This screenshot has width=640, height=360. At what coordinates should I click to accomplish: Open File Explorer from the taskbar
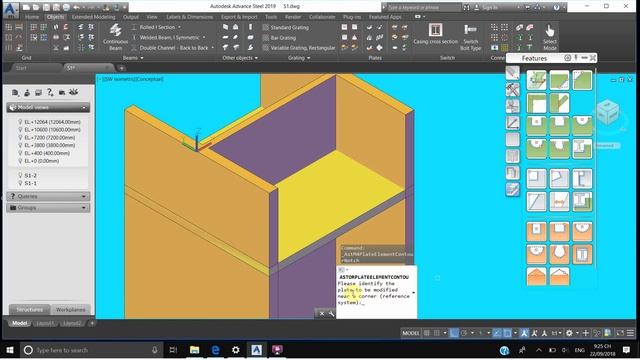tap(194, 350)
